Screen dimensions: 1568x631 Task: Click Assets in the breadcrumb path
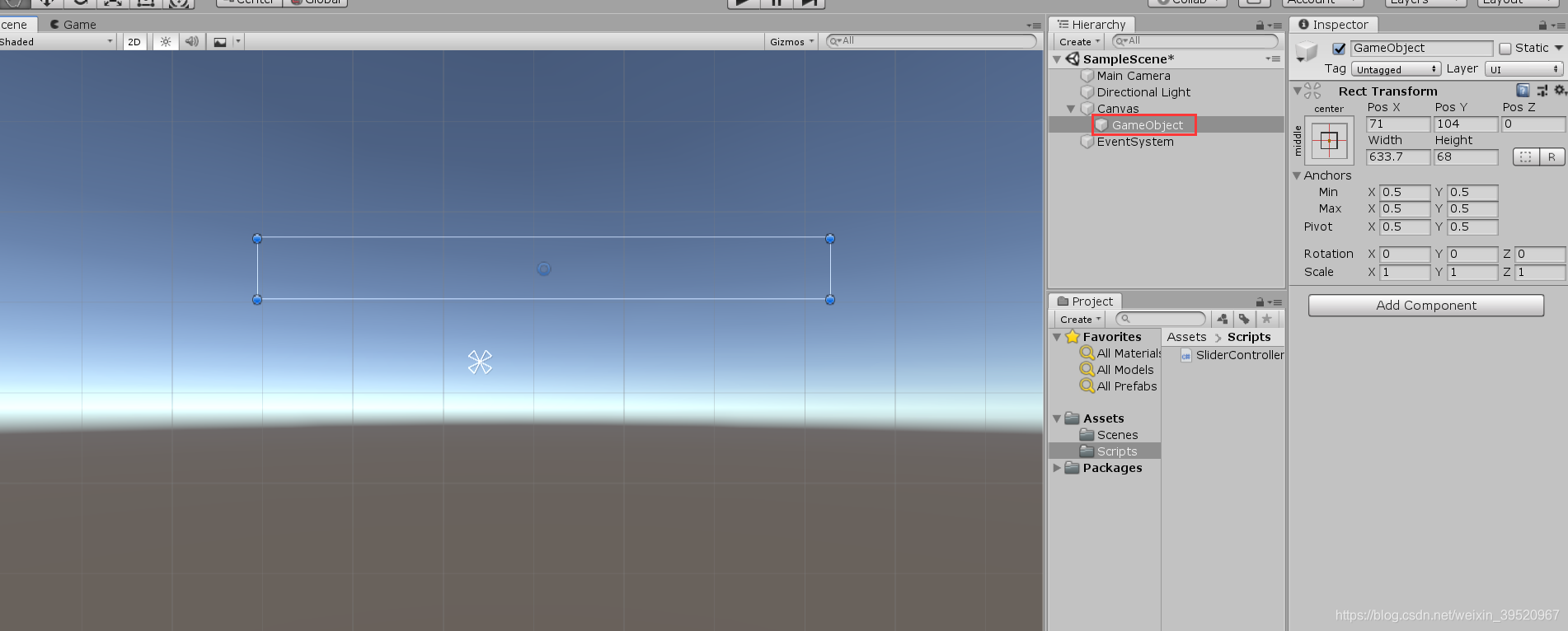pyautogui.click(x=1186, y=337)
